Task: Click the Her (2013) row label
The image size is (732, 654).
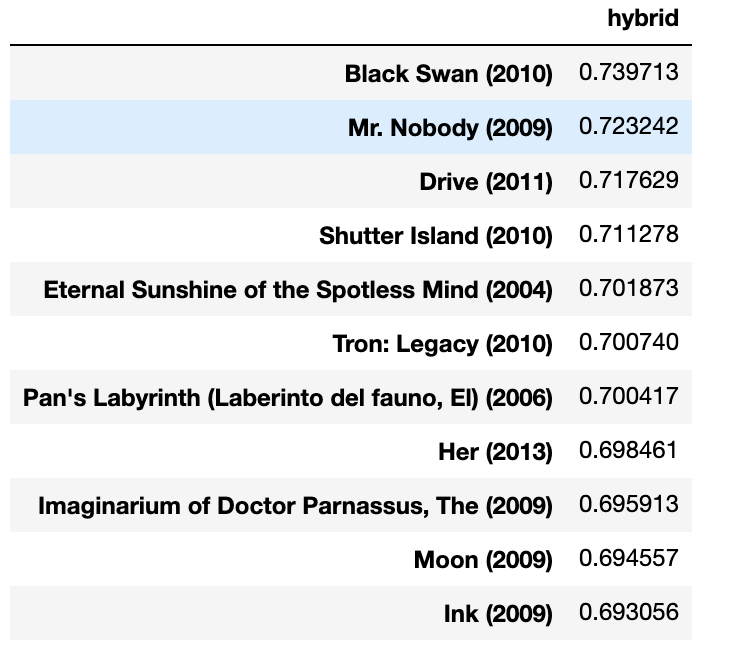Action: pos(495,451)
